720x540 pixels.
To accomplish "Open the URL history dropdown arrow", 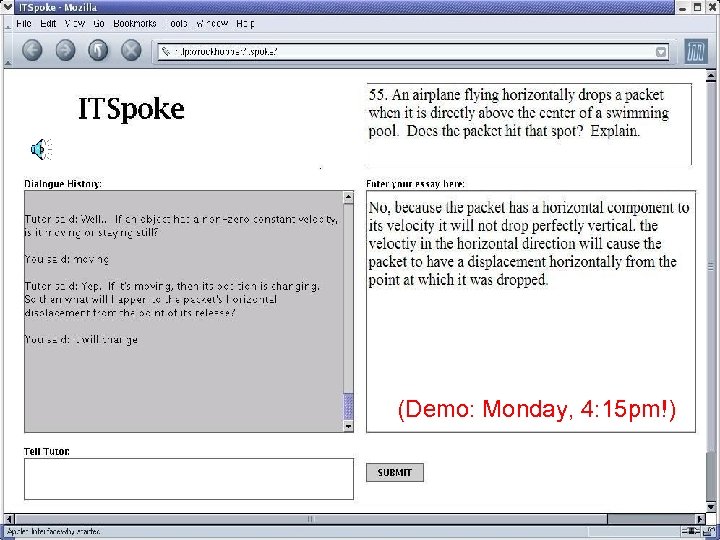I will click(x=661, y=52).
